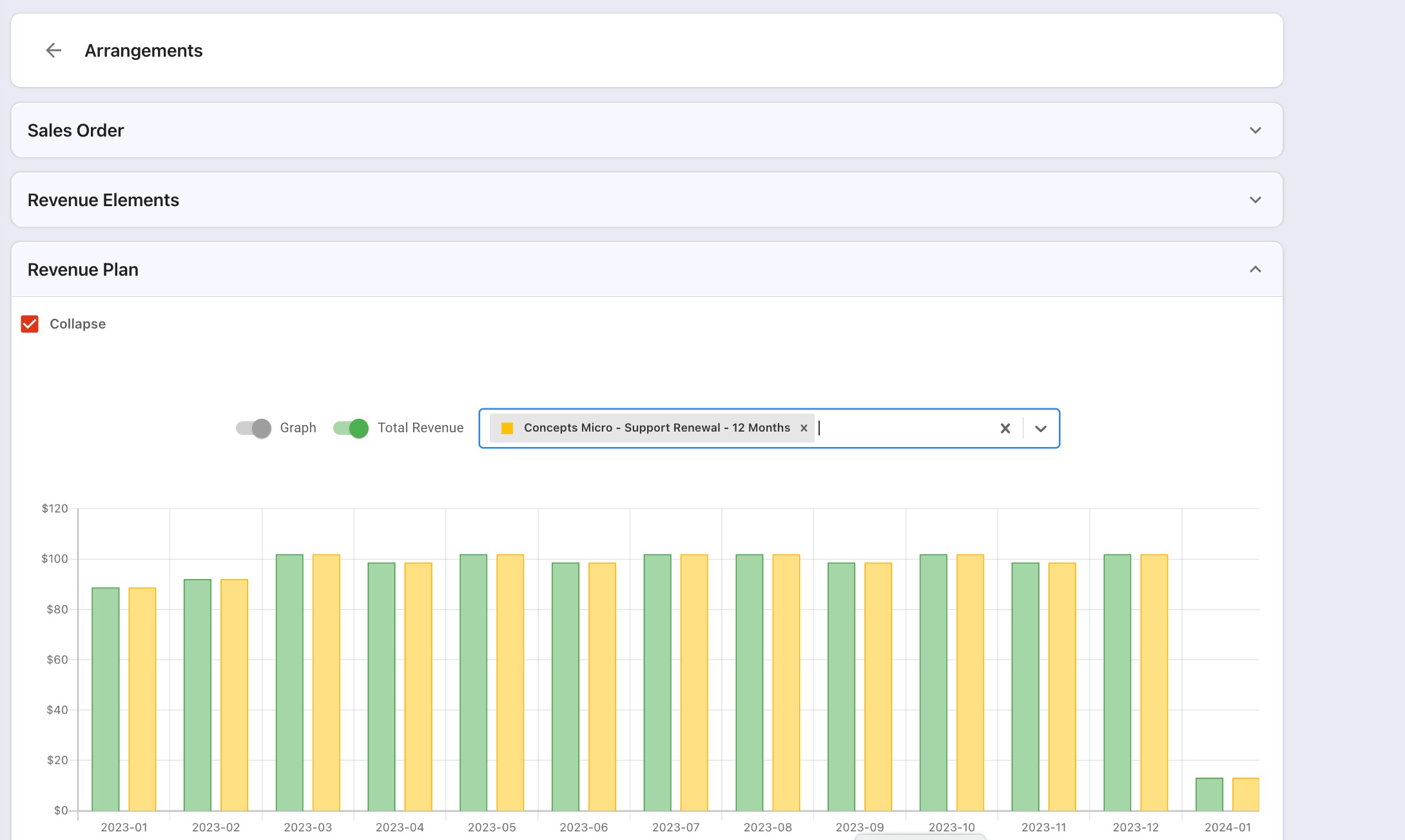Click the back arrow next to Arrangements
This screenshot has height=840, width=1405.
[x=53, y=50]
